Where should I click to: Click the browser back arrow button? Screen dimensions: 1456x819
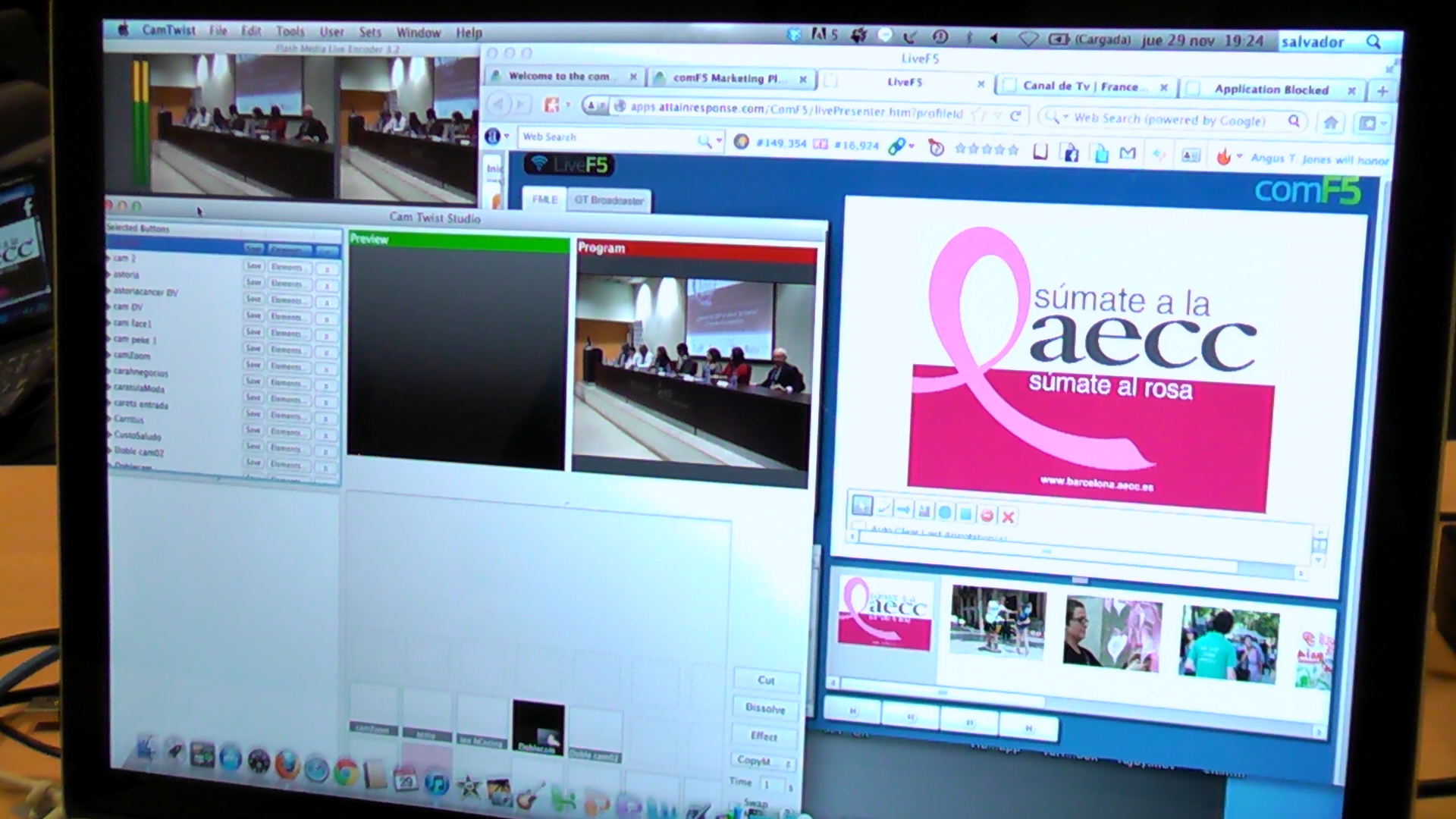(498, 104)
